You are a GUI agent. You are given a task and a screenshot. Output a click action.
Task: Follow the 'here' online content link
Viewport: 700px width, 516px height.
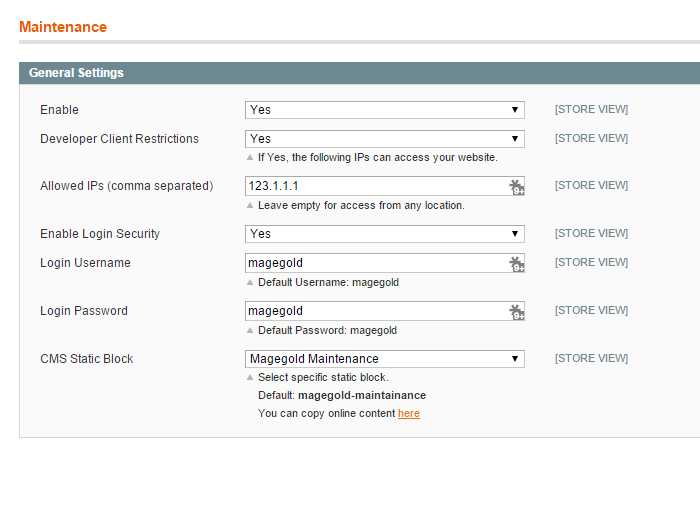point(408,413)
